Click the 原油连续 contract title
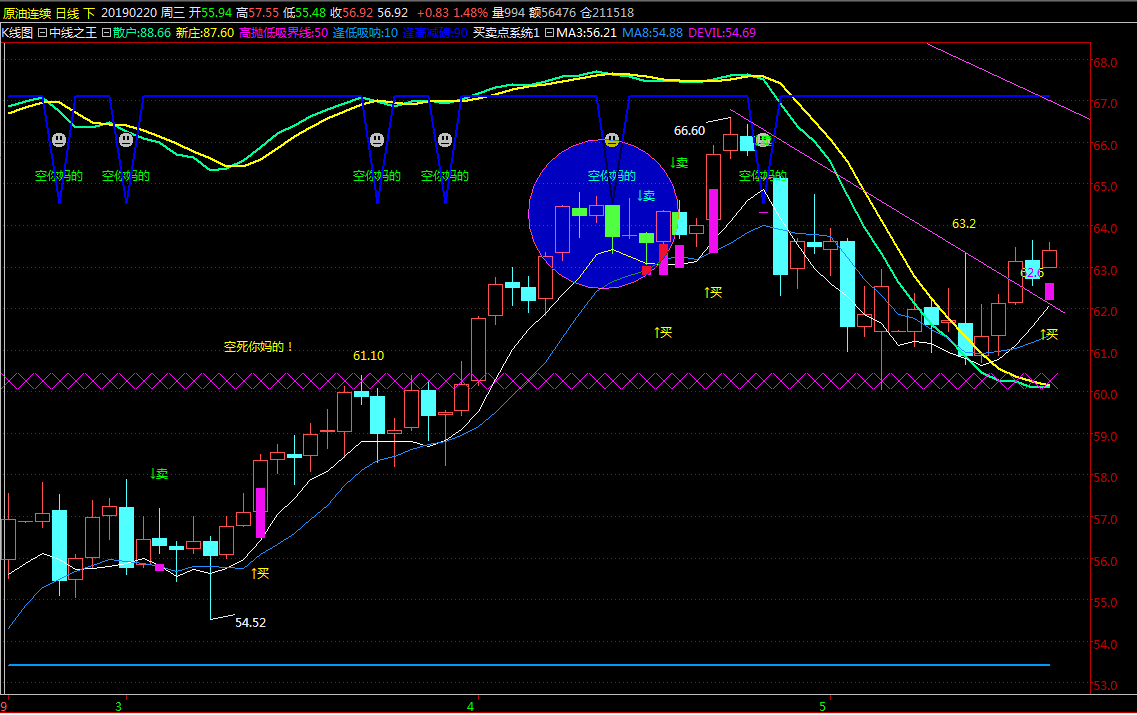 (25, 13)
